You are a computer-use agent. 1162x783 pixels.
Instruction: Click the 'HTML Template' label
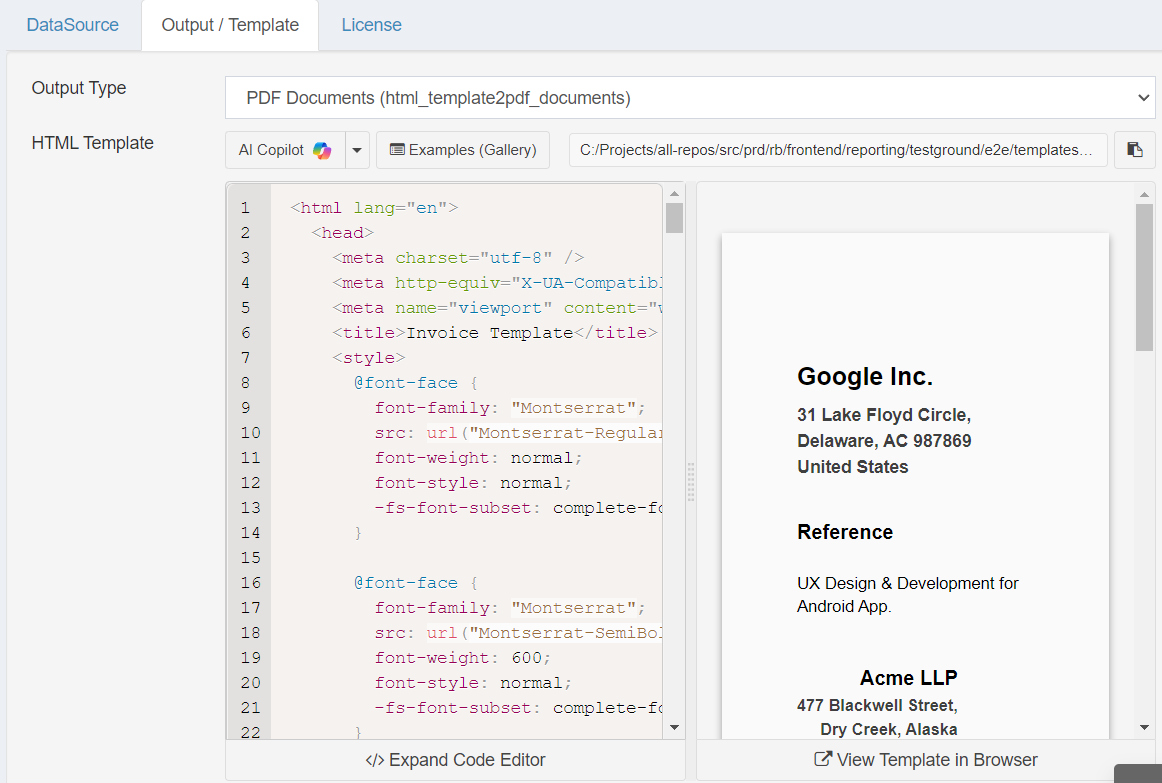click(x=93, y=143)
